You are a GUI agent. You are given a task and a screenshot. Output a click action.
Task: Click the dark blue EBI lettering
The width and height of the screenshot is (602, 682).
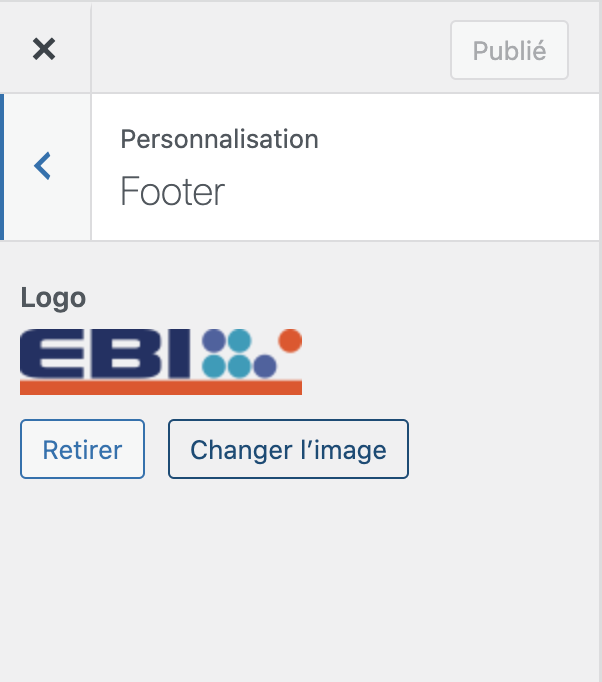[x=105, y=354]
